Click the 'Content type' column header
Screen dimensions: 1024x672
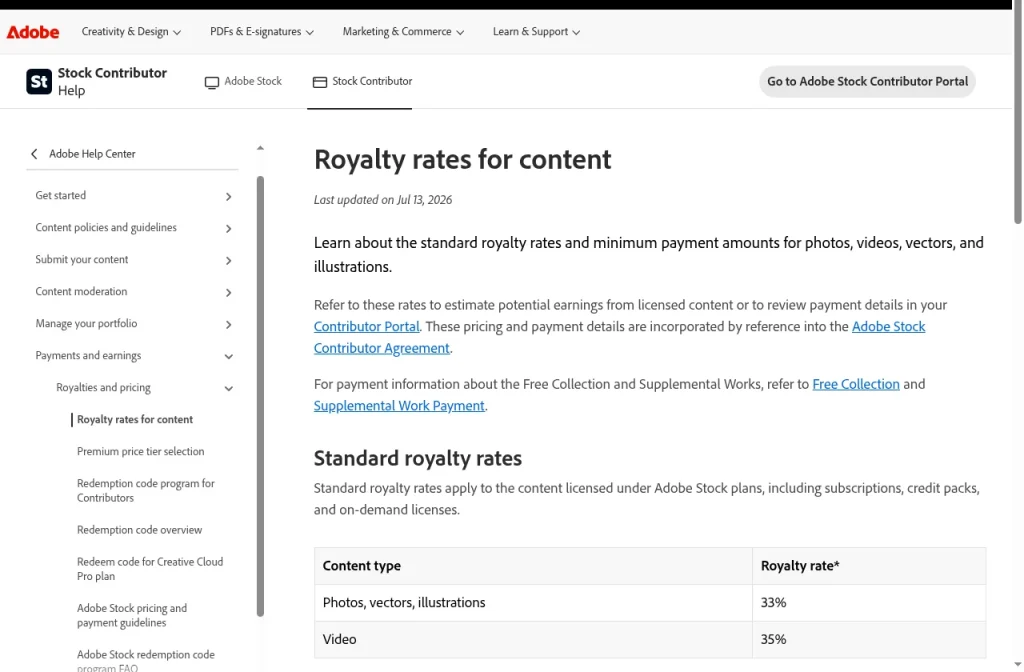click(x=533, y=566)
